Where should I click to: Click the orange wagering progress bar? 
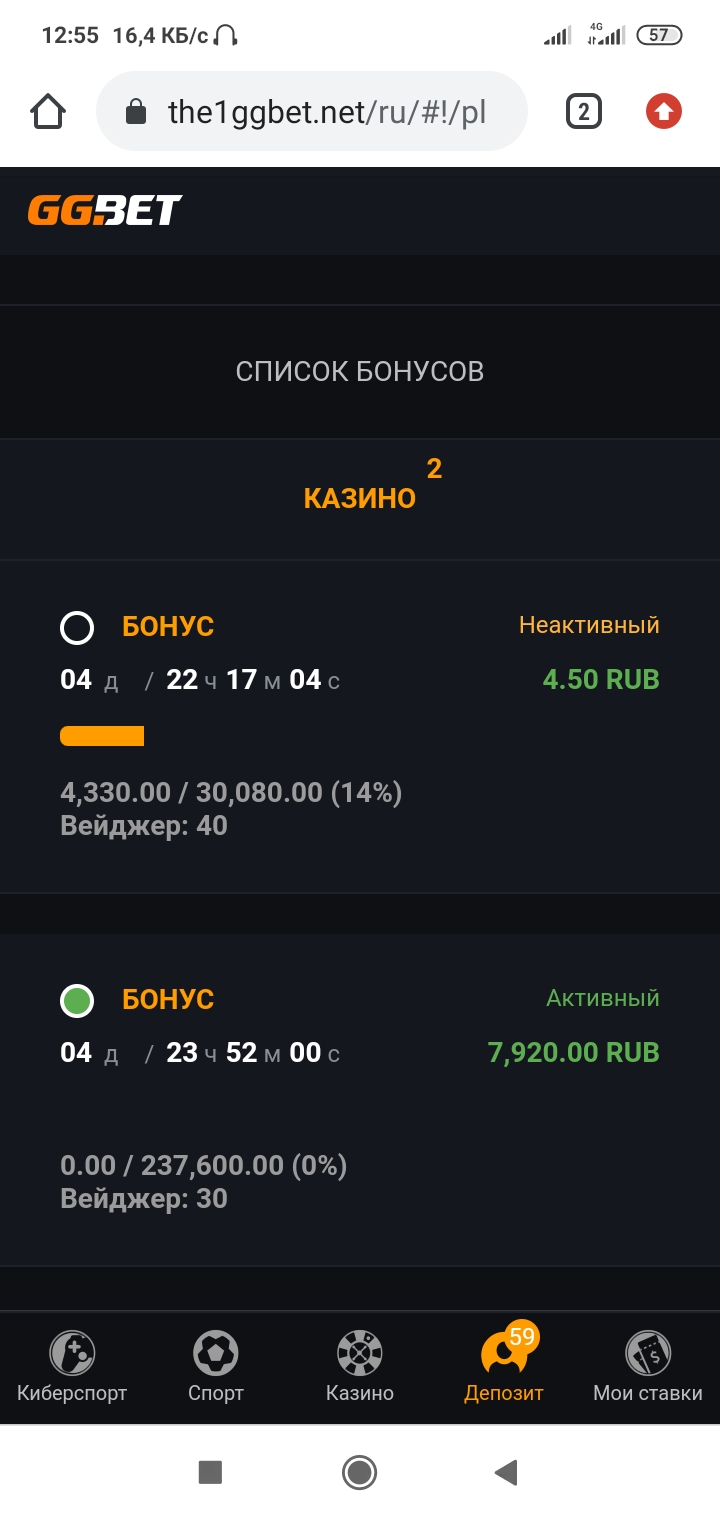(102, 737)
